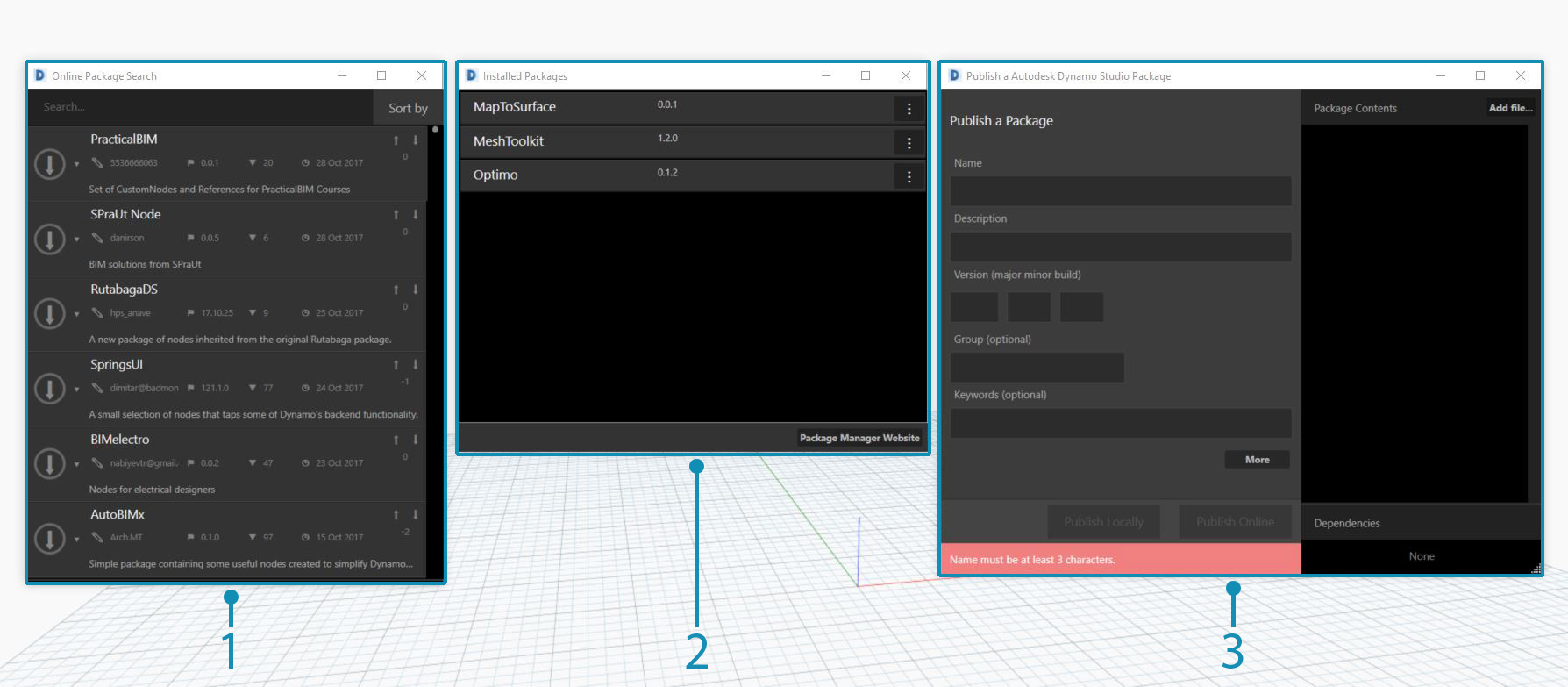Screen dimensions: 1568x687
Task: Downvote the SpringsUI package
Action: [x=416, y=365]
